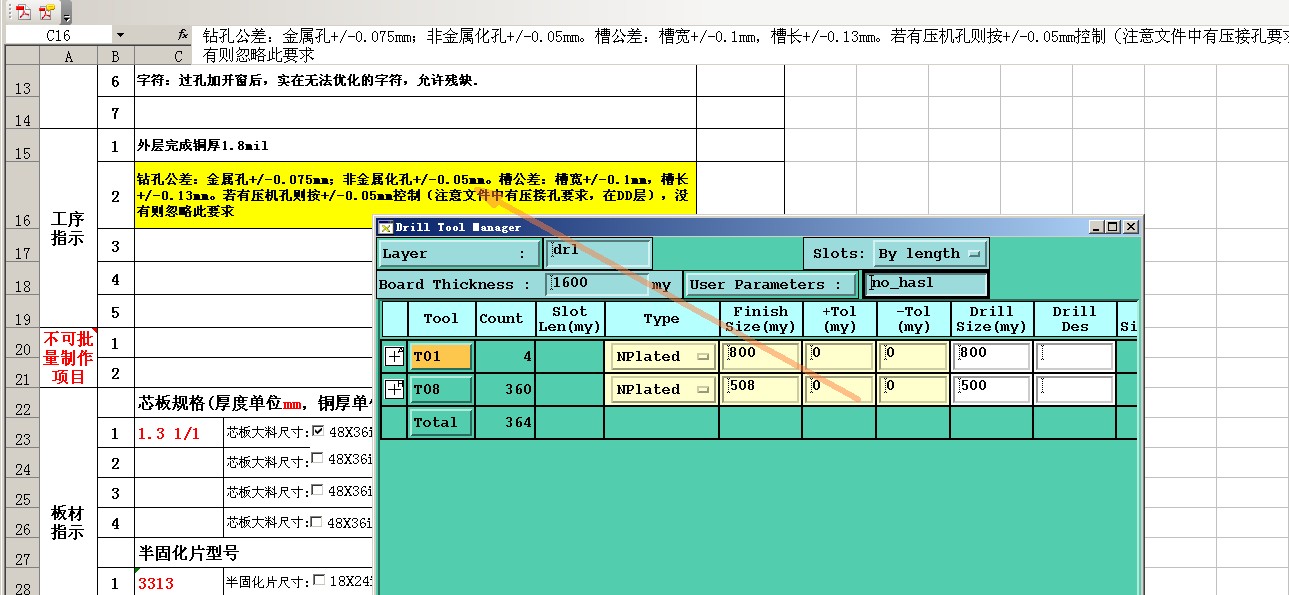Click the T08 -Tol field
This screenshot has height=595, width=1289.
click(x=914, y=389)
